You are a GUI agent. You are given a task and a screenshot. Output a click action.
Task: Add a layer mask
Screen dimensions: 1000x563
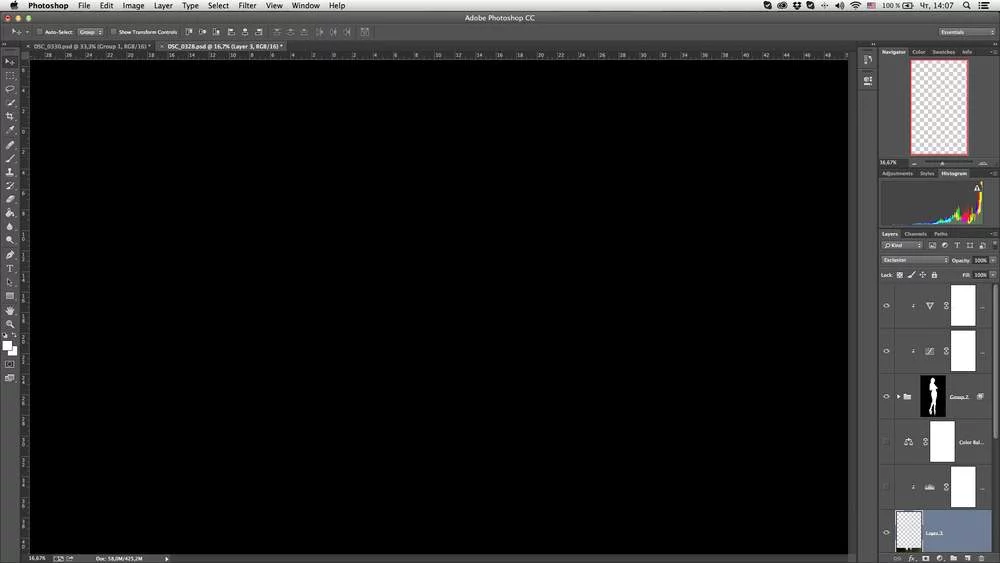[925, 559]
